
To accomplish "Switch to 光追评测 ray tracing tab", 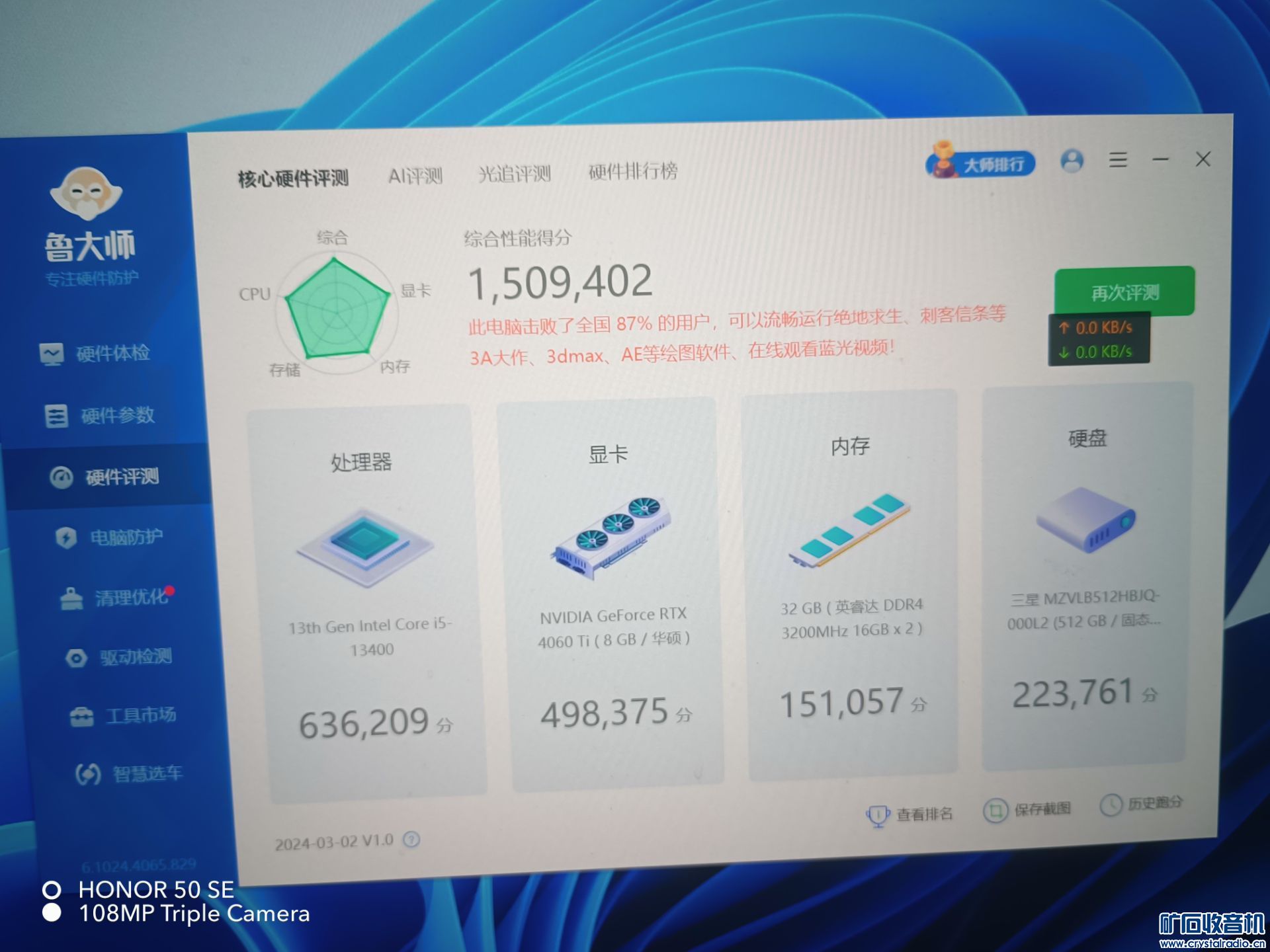I will click(514, 174).
